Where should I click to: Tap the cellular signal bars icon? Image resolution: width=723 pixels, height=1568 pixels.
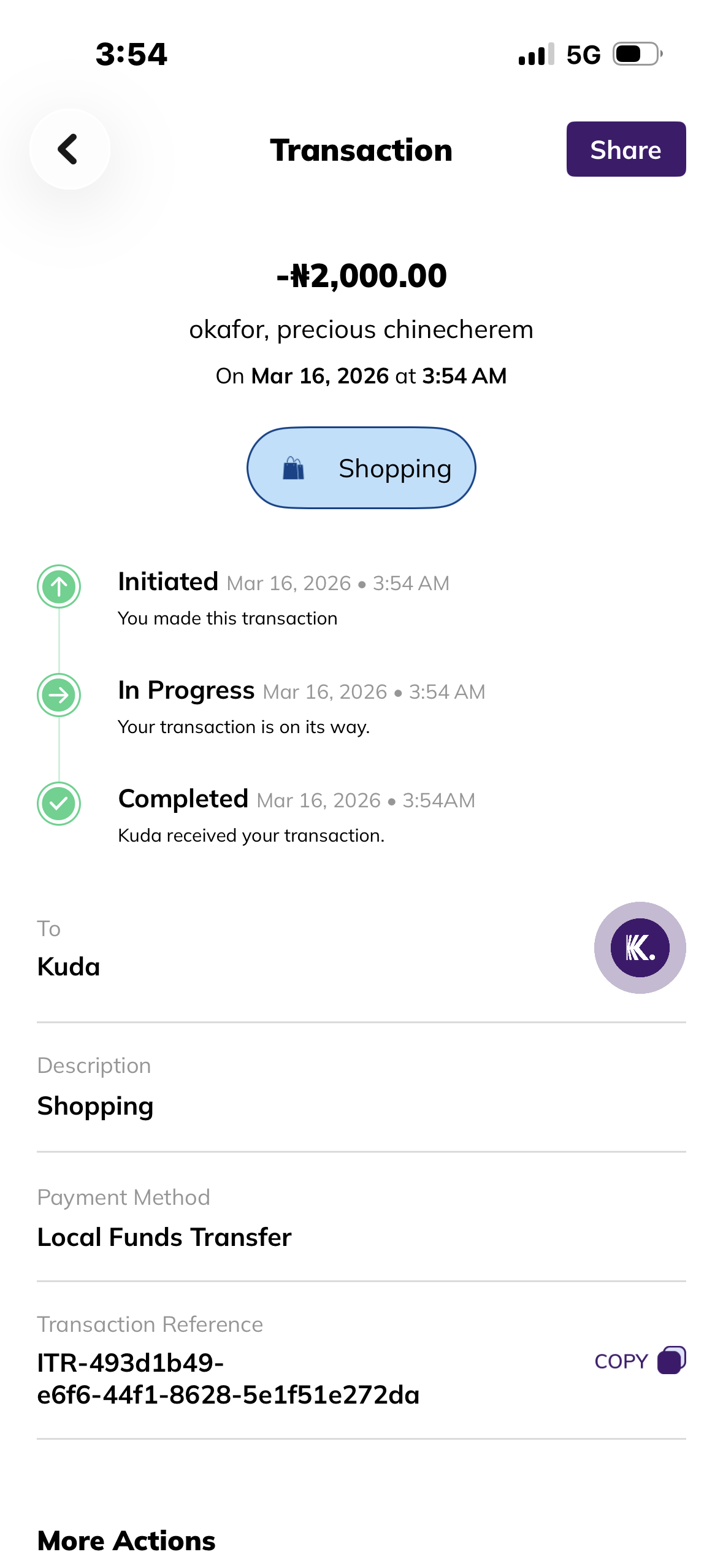pos(536,55)
